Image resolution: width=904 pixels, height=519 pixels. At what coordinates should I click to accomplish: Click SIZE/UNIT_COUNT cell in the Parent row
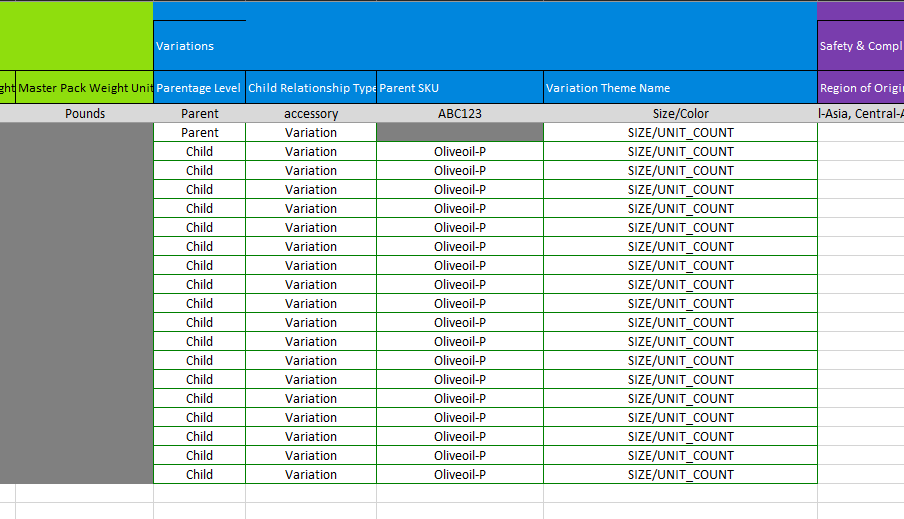pos(680,133)
